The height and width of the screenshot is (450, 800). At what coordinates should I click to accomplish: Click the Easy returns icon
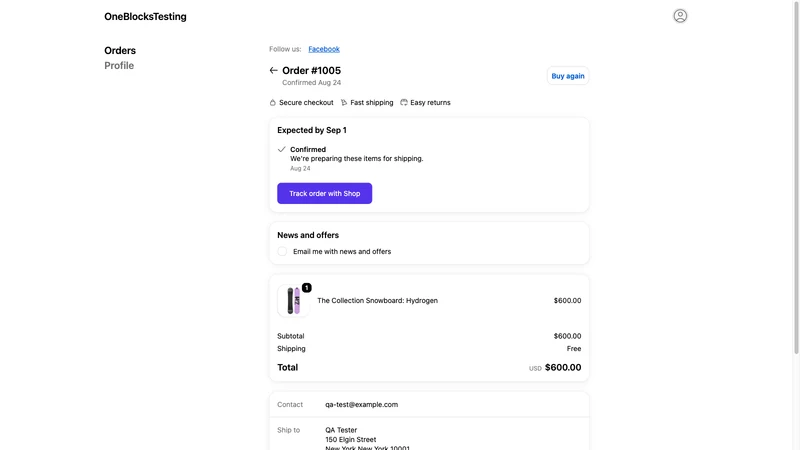point(404,103)
